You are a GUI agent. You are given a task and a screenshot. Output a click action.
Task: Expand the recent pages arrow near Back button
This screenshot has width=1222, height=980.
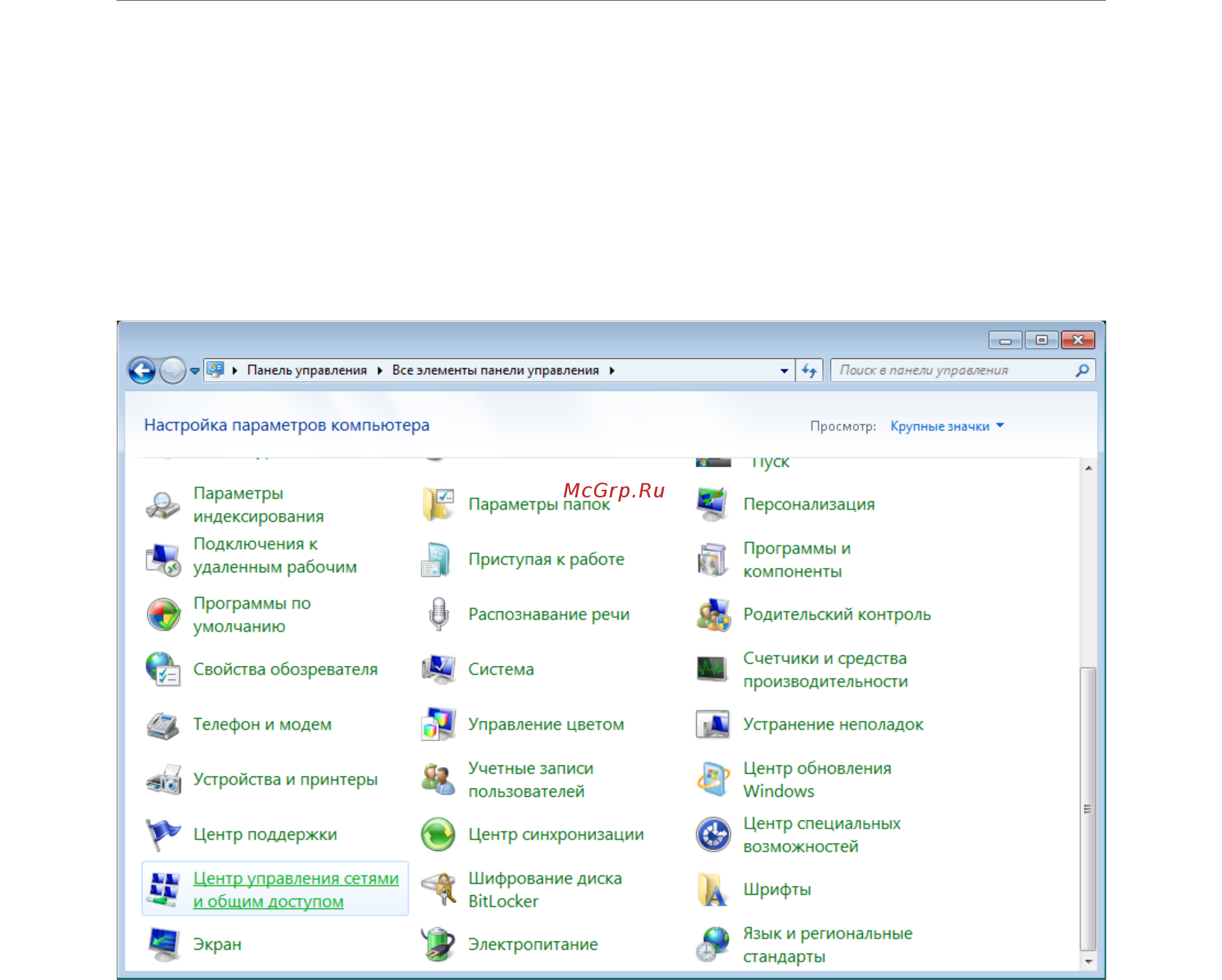[195, 371]
